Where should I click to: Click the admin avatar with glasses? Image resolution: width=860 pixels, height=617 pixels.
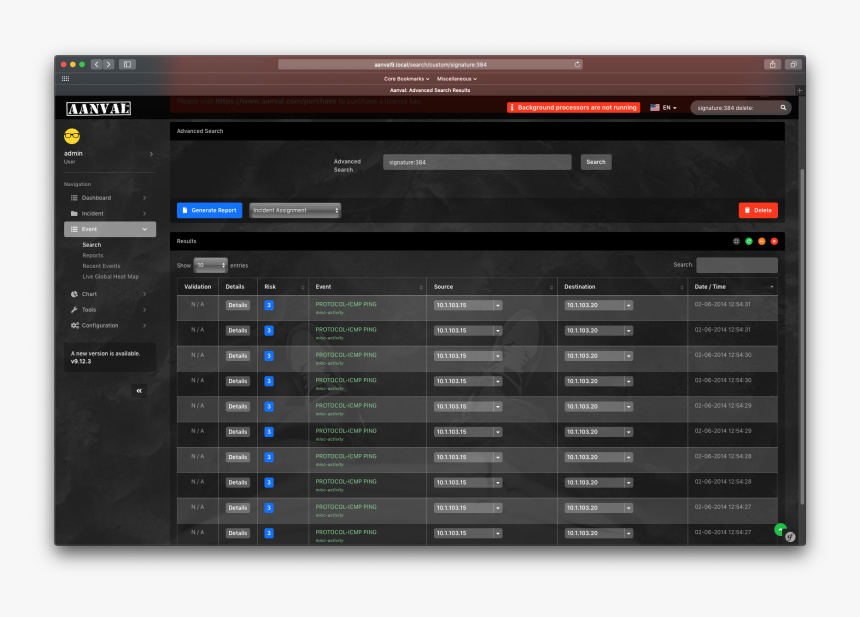72,136
